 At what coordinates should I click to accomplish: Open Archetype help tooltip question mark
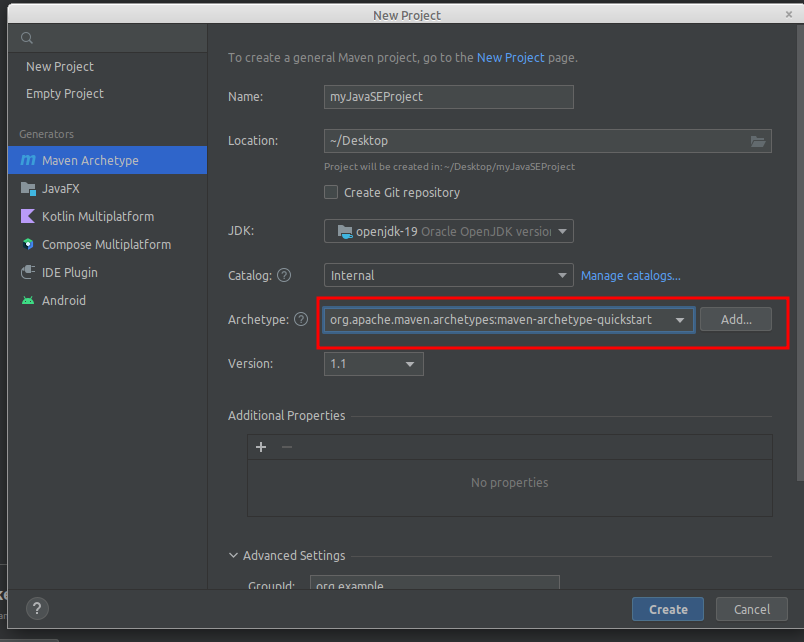point(301,319)
